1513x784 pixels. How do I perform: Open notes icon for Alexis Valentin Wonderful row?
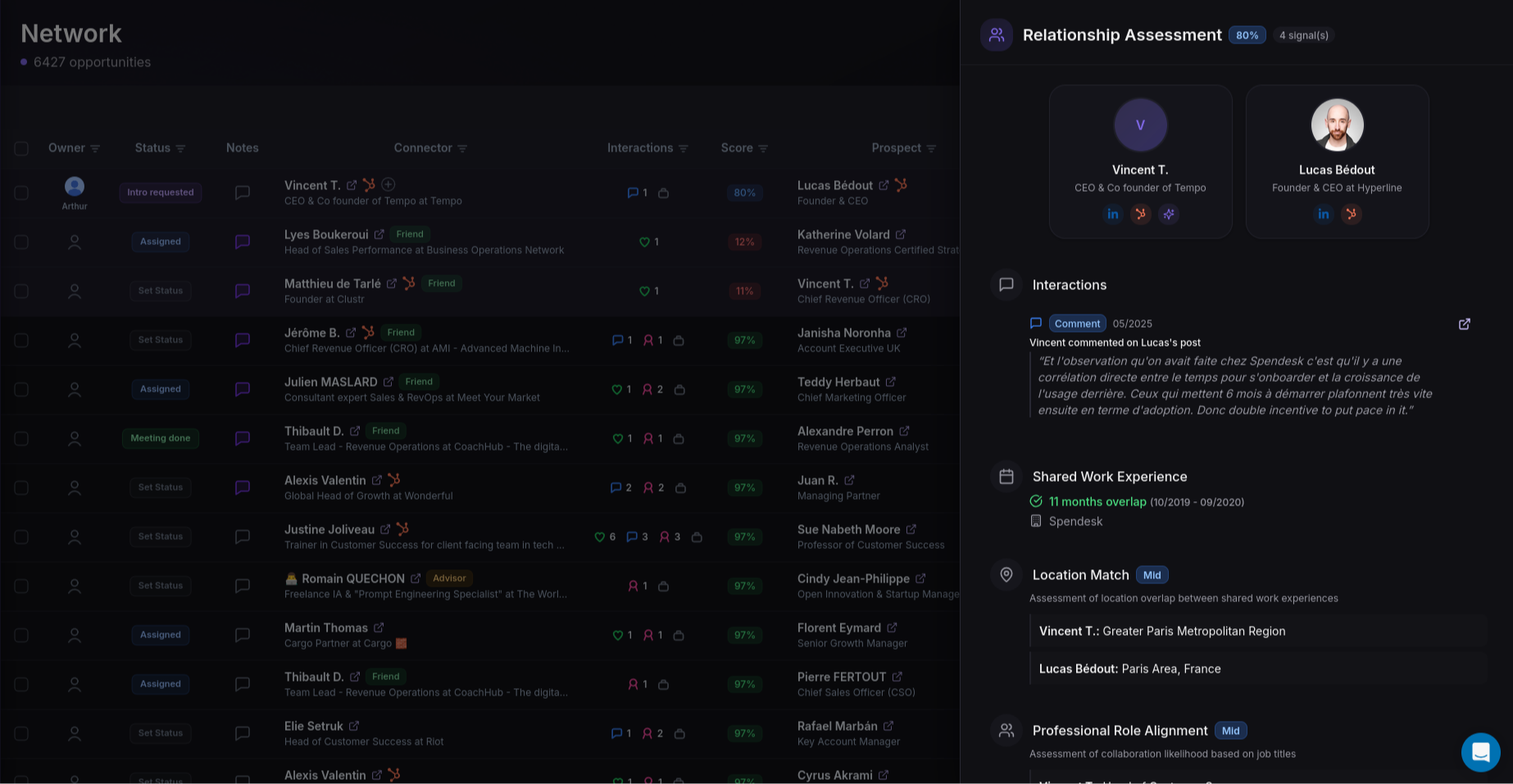[x=242, y=487]
